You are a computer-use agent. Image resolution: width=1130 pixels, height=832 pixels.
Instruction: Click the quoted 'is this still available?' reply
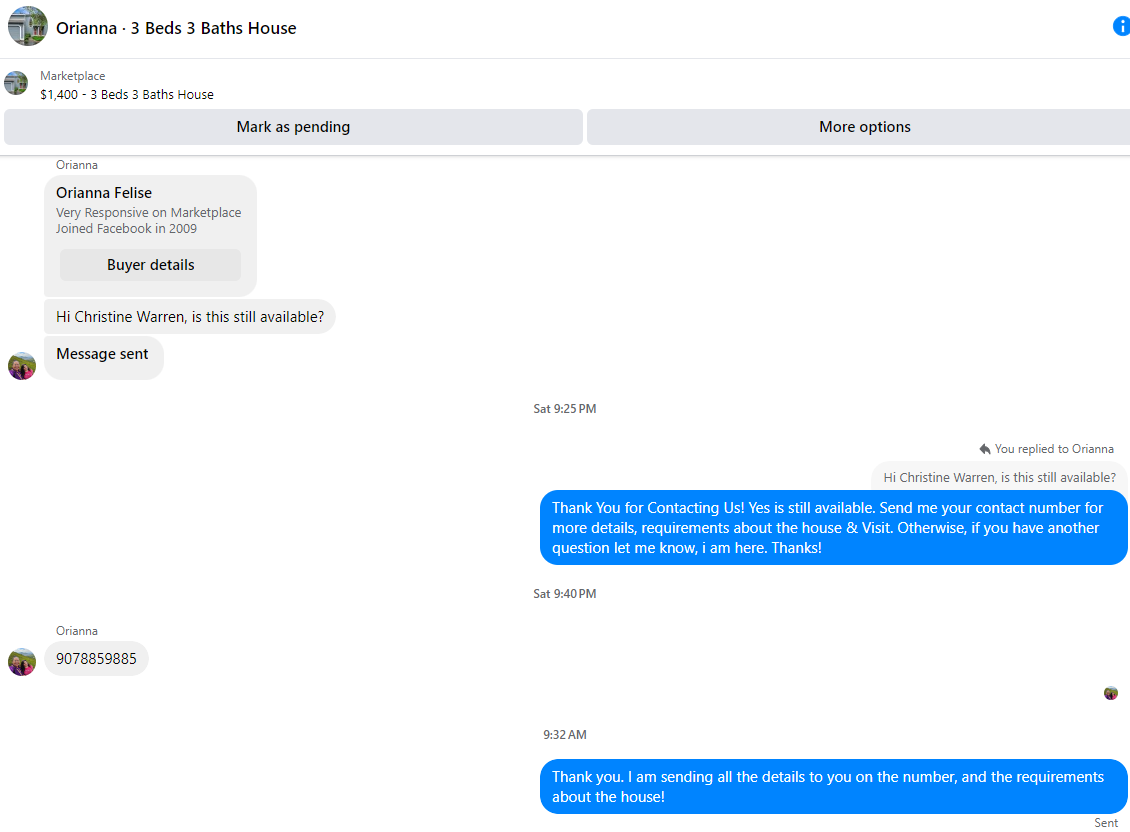pyautogui.click(x=999, y=477)
